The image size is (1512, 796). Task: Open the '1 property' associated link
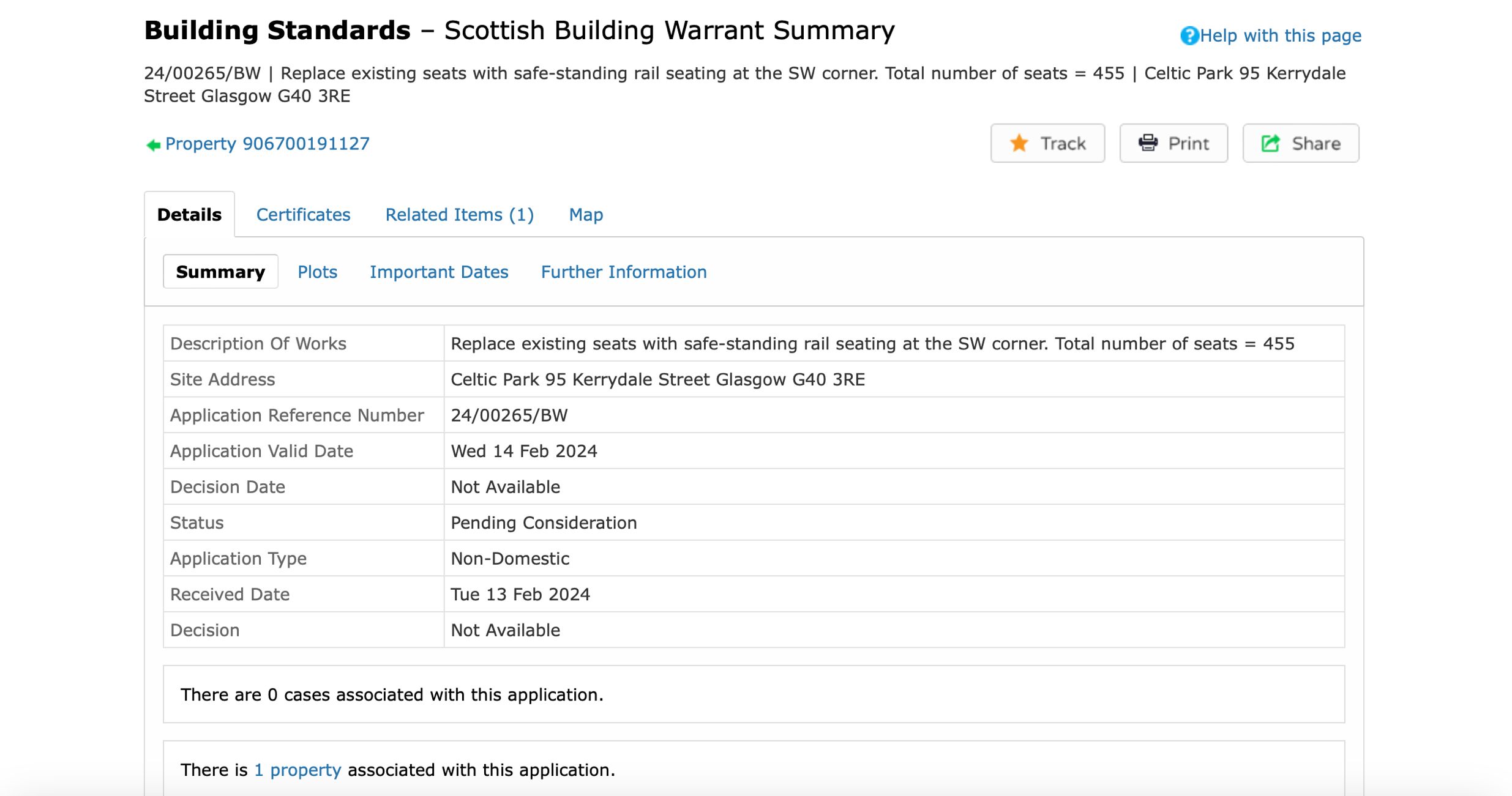coord(298,770)
